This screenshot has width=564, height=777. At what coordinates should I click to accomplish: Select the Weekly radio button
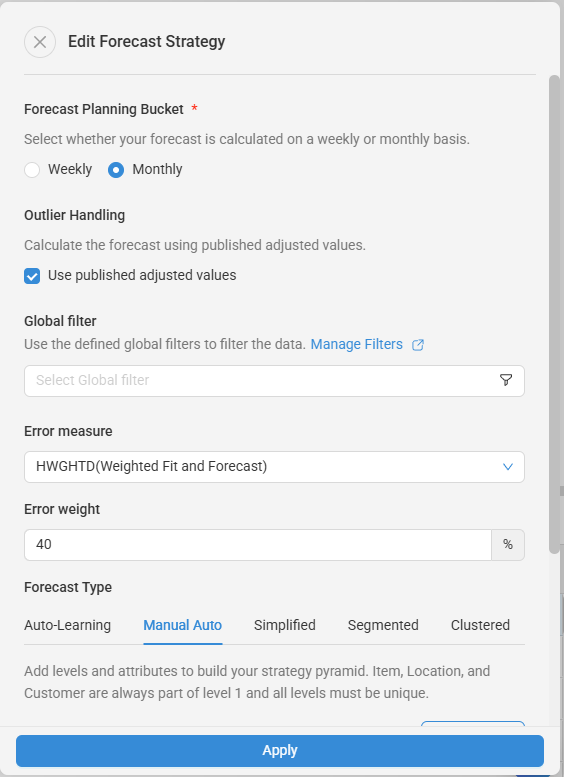(32, 170)
